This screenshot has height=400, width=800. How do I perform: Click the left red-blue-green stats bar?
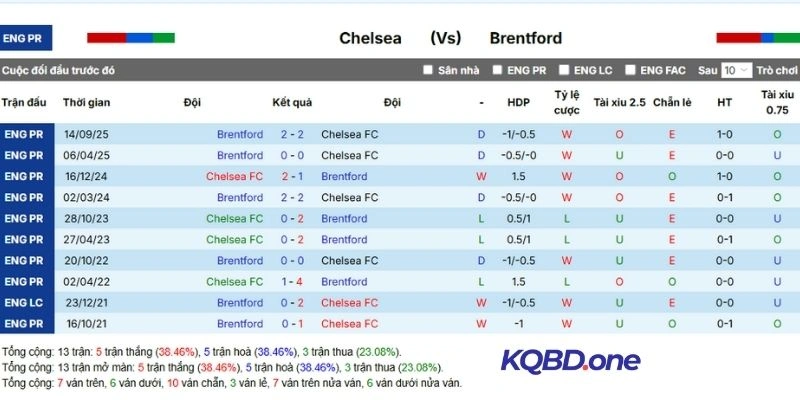(x=130, y=38)
